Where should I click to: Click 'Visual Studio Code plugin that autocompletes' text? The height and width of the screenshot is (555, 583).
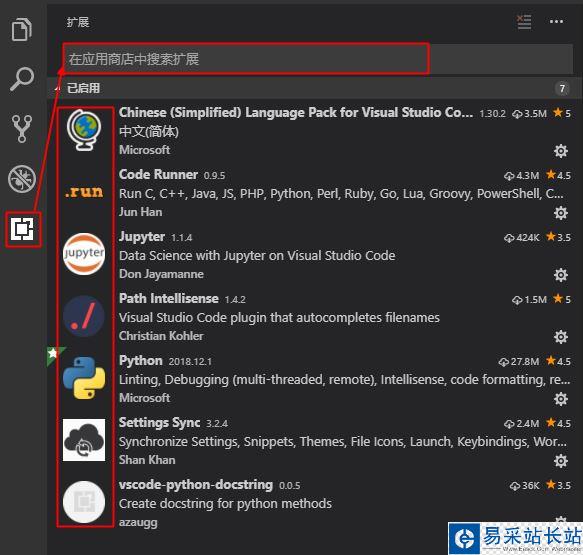[x=279, y=318]
